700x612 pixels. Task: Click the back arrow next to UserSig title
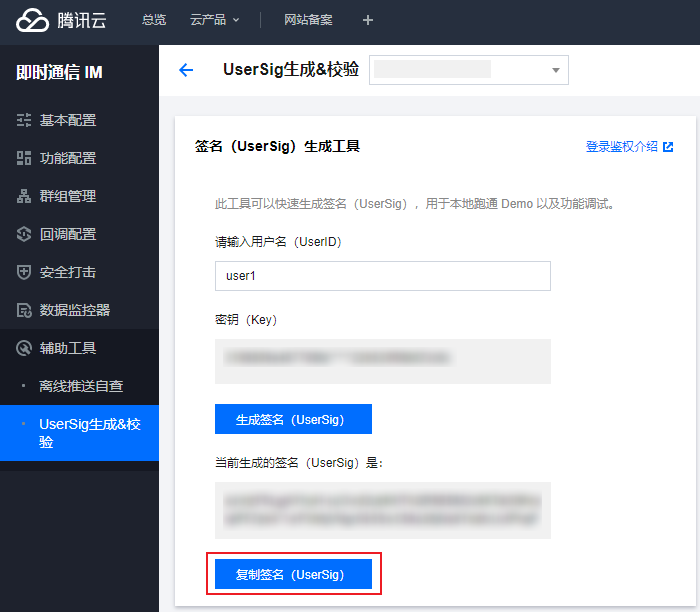pos(186,70)
